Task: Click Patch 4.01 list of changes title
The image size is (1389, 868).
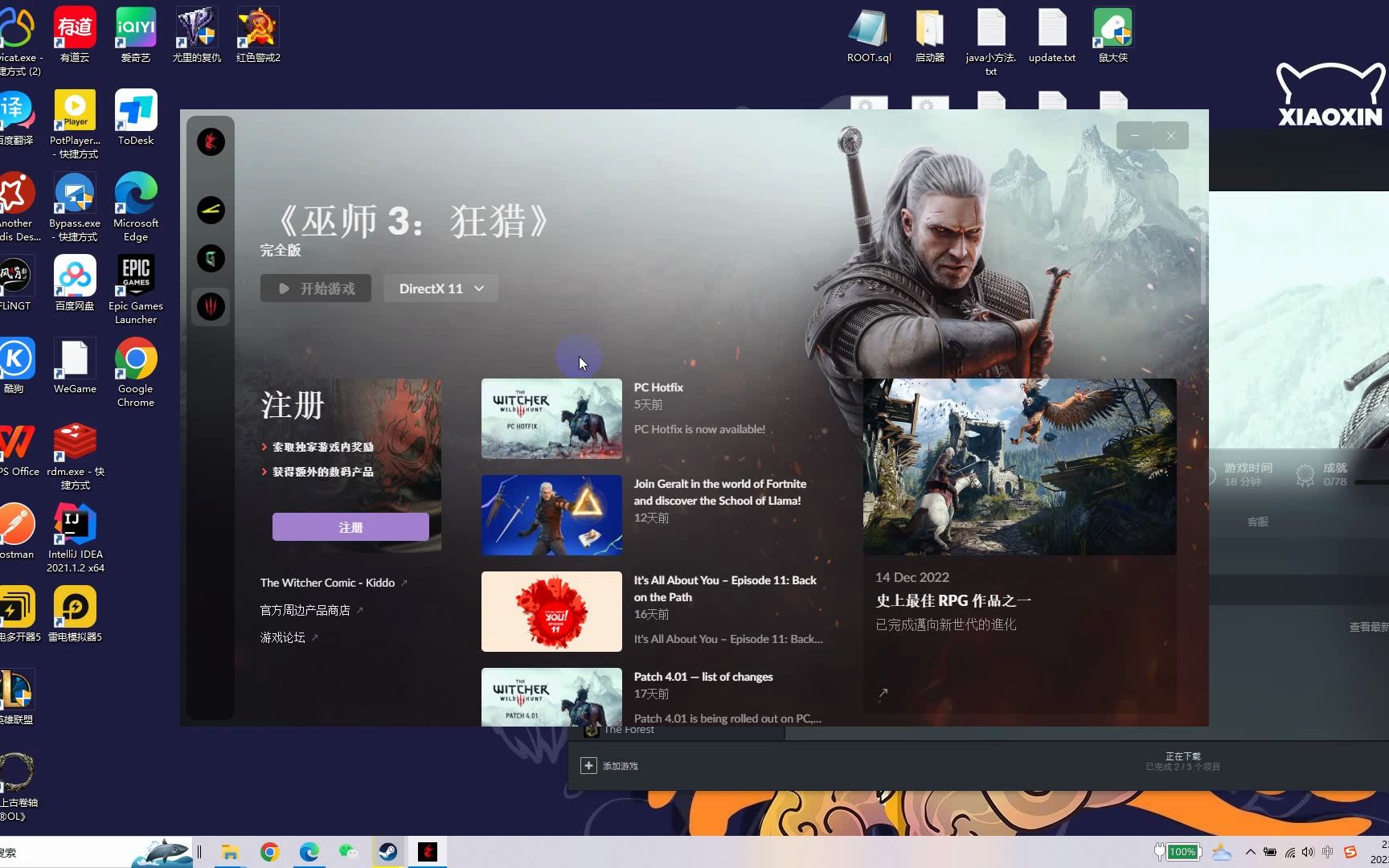Action: click(703, 677)
